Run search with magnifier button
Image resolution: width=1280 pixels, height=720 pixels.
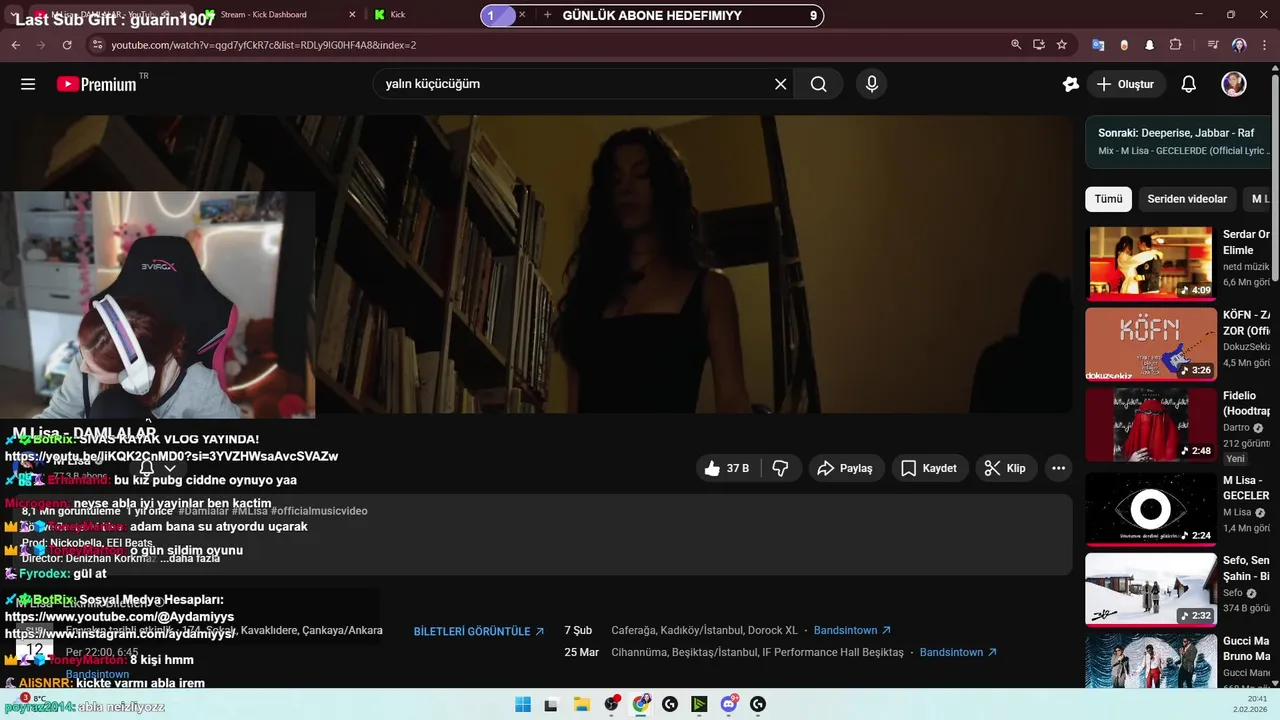click(x=819, y=84)
